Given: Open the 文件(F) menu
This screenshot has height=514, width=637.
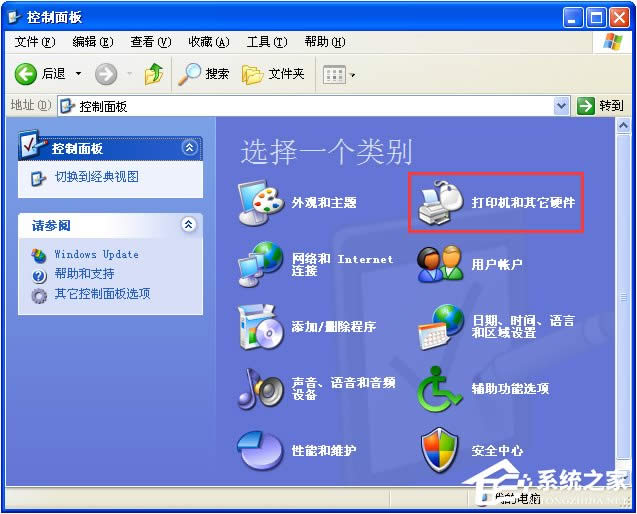Looking at the screenshot, I should [34, 42].
